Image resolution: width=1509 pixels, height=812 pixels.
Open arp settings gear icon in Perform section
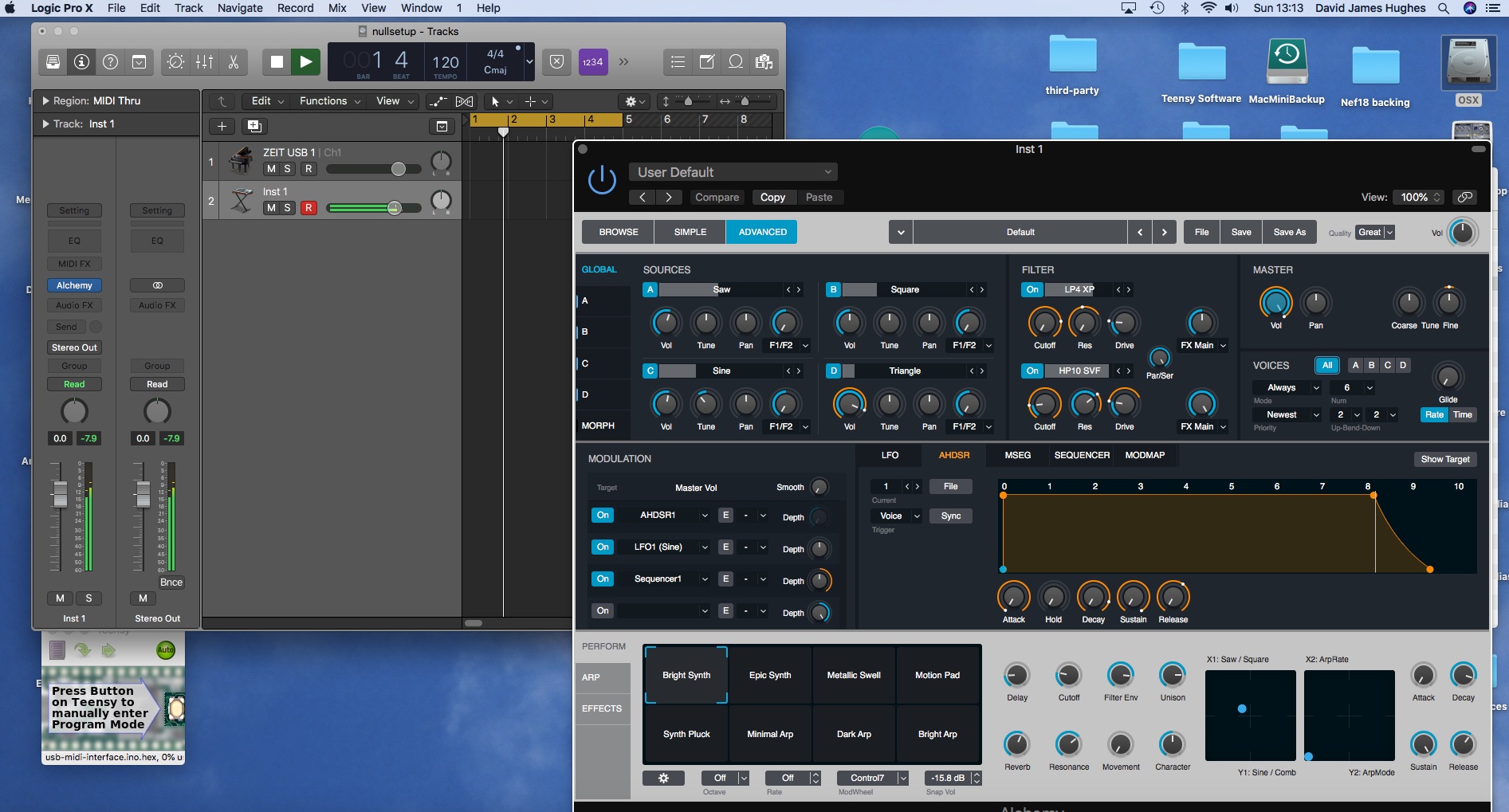tap(663, 778)
